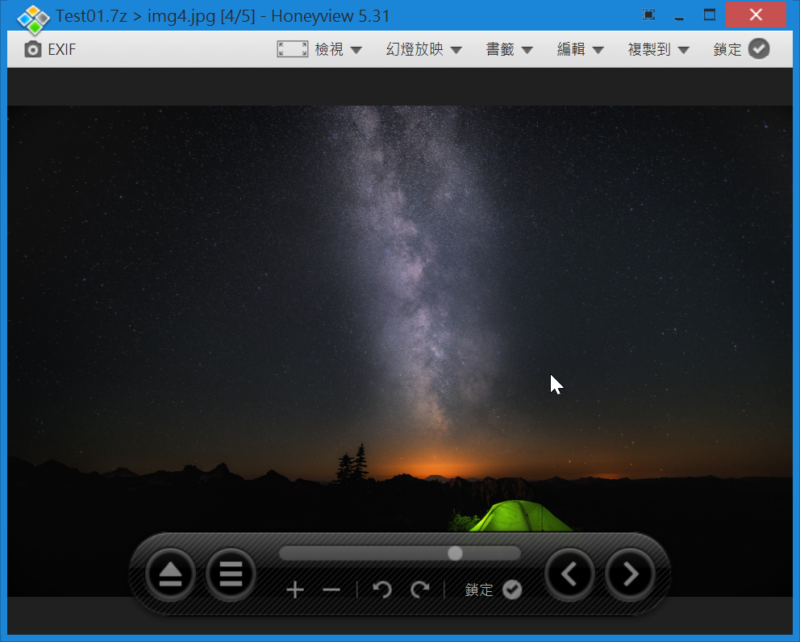Rotate image counterclockwise
This screenshot has width=800, height=642.
point(382,590)
